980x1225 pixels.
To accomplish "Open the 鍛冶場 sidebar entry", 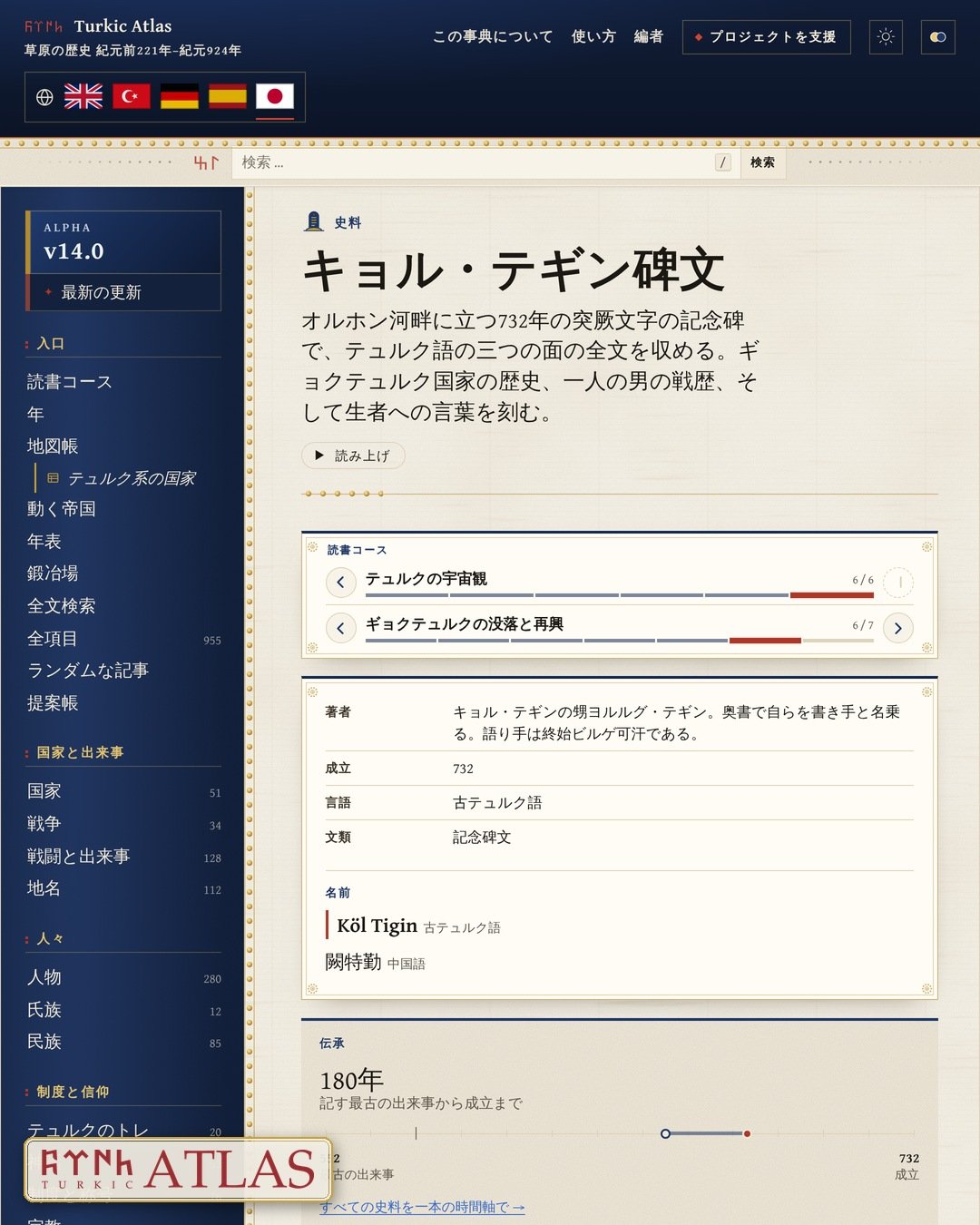I will [53, 573].
